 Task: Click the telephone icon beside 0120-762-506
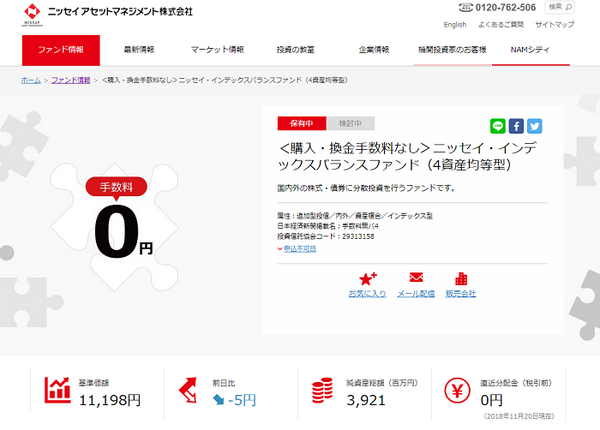(465, 7)
